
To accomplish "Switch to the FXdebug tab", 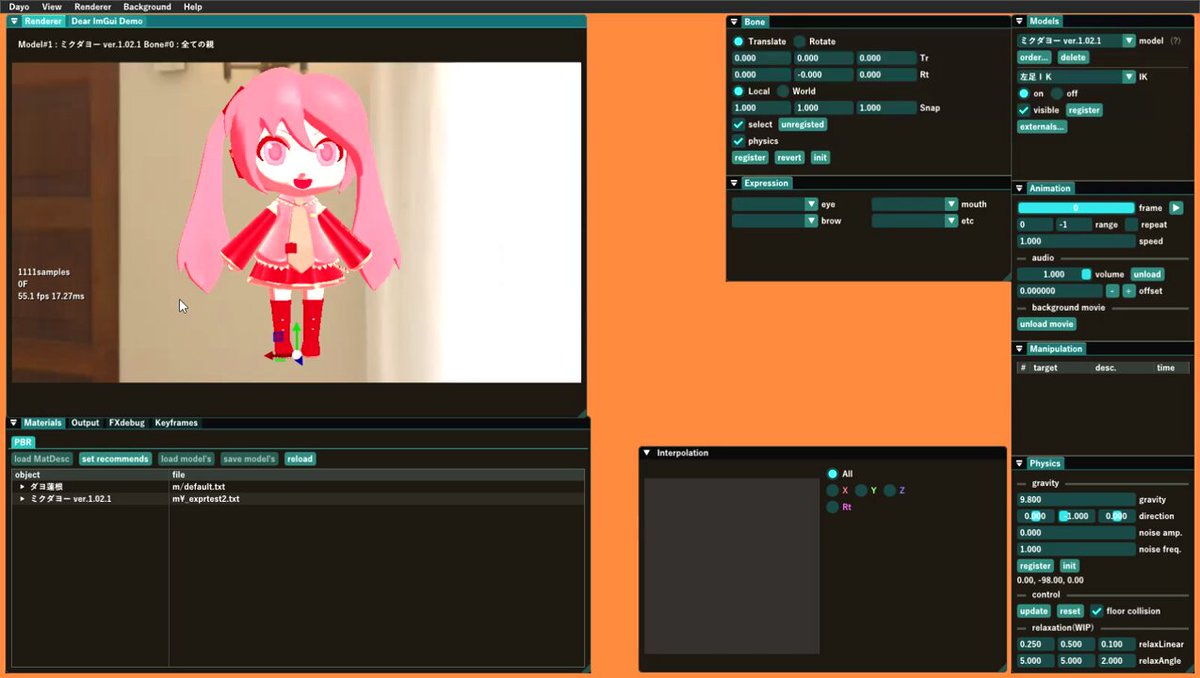I will [127, 423].
